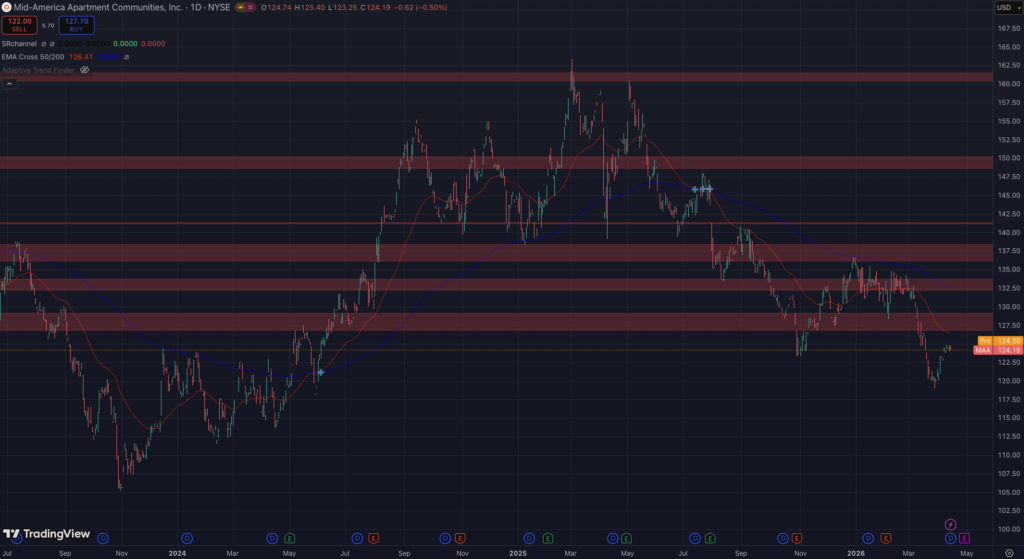Click the dividend marker before May 2025
Screen dimensions: 1024x559
pyautogui.click(x=613, y=538)
